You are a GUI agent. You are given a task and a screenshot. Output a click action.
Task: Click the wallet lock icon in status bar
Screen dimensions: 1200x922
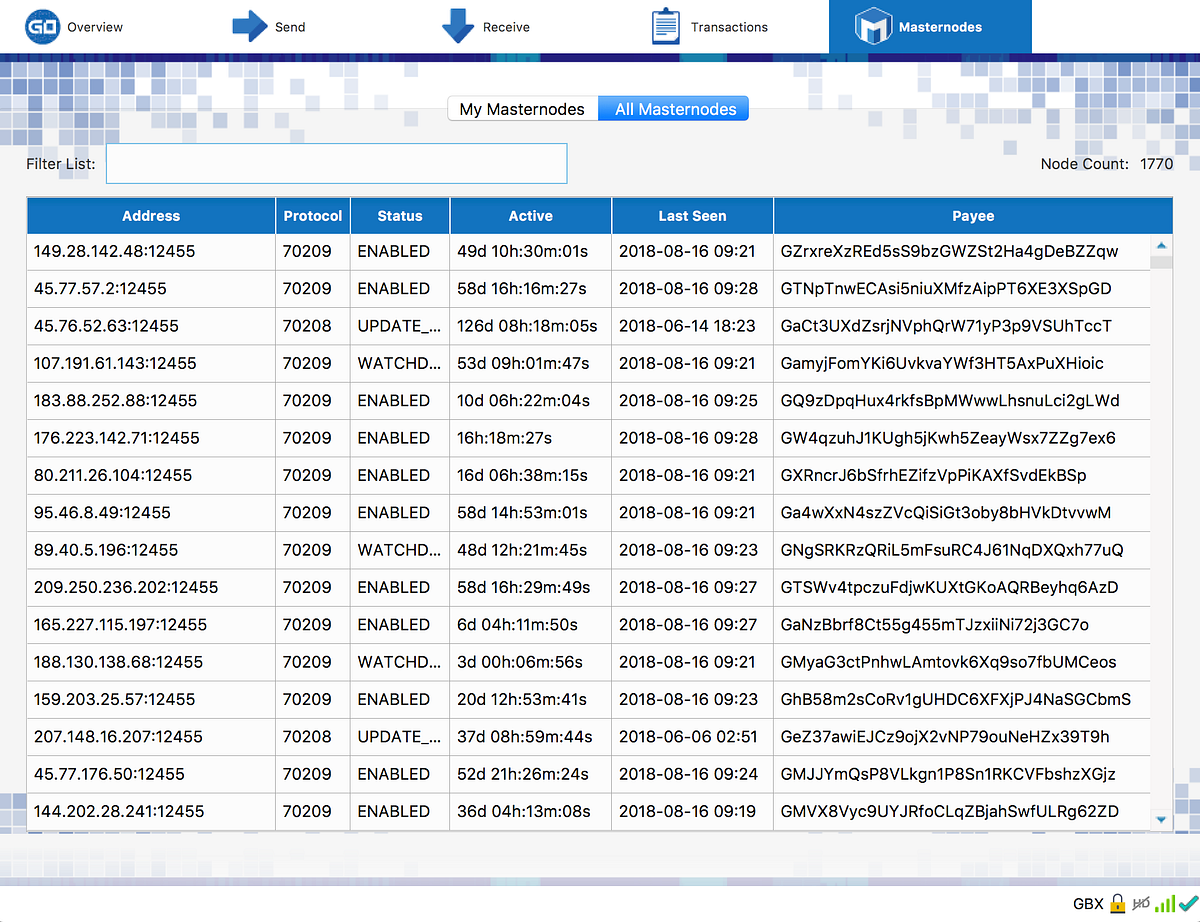(1116, 903)
